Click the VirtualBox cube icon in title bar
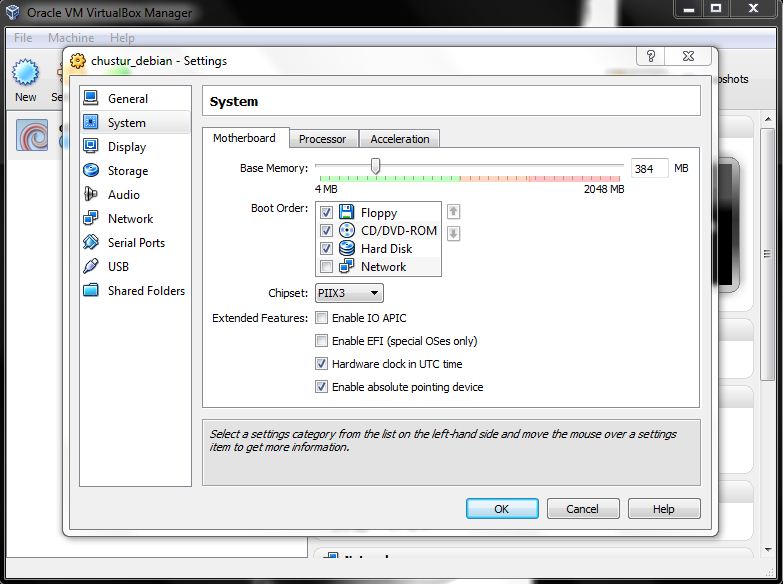This screenshot has width=783, height=584. tap(13, 12)
